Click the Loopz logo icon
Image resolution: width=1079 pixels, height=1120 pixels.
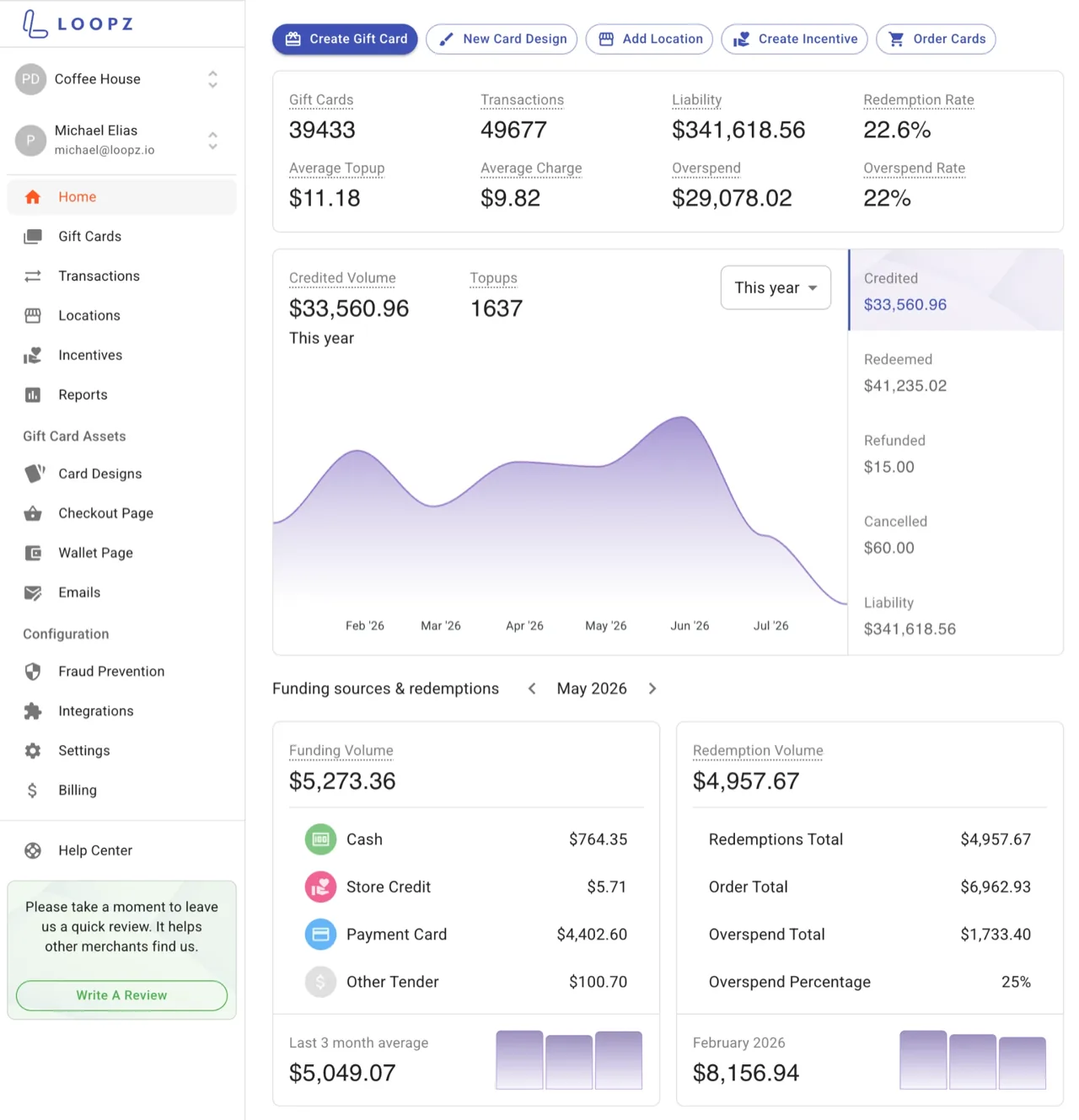point(35,24)
